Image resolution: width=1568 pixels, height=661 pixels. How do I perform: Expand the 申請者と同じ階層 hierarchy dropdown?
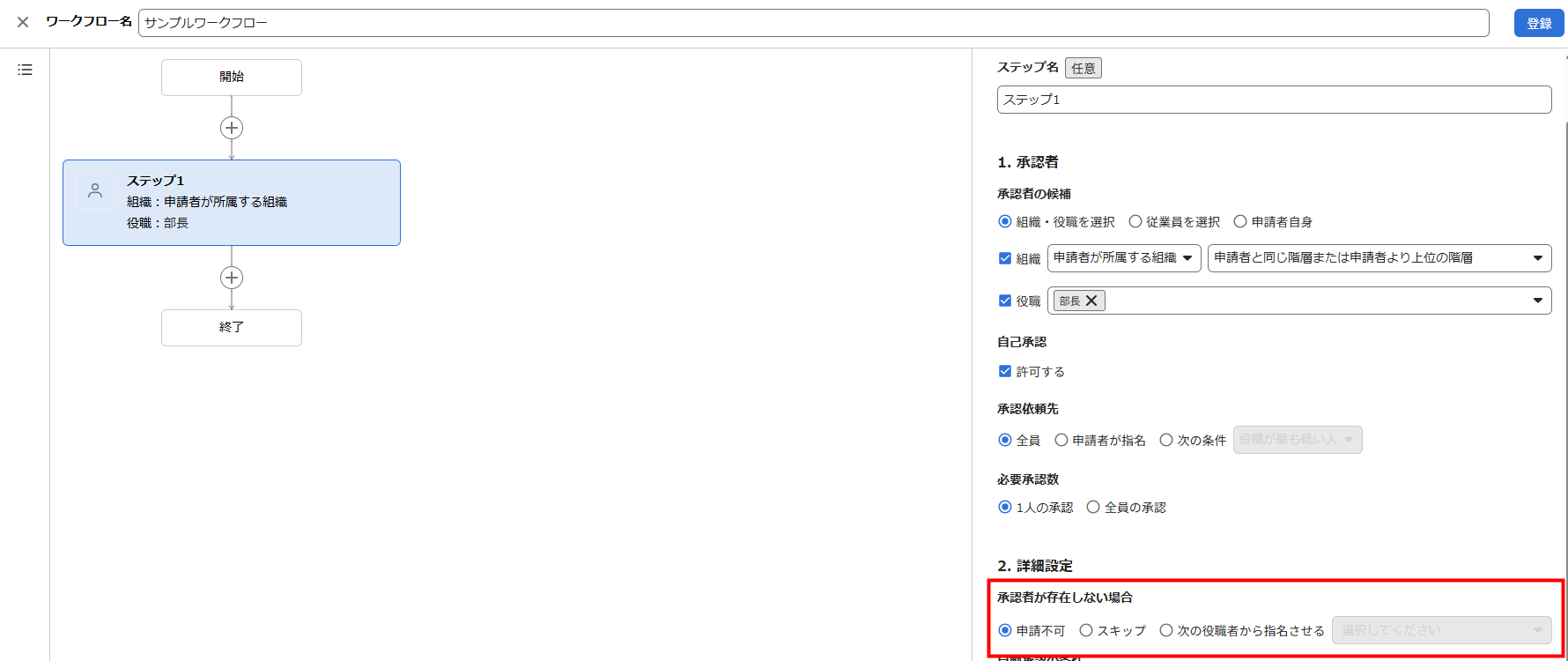[1379, 258]
